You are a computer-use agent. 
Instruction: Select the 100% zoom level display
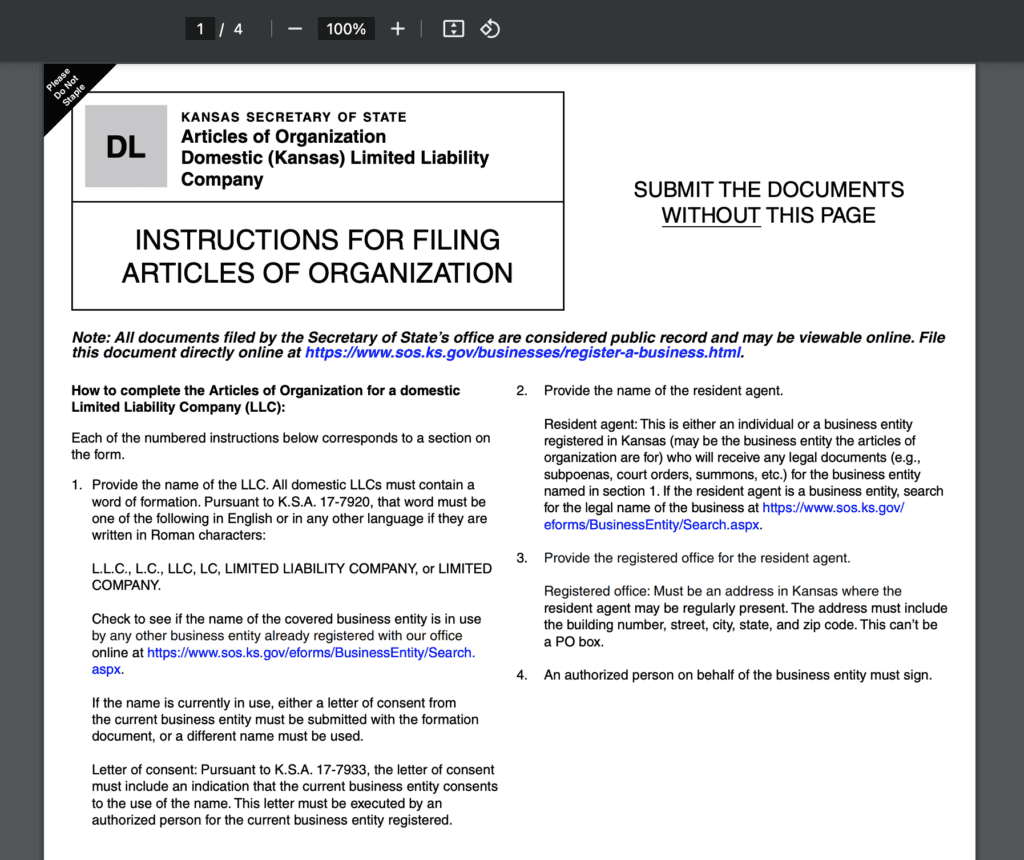coord(345,28)
